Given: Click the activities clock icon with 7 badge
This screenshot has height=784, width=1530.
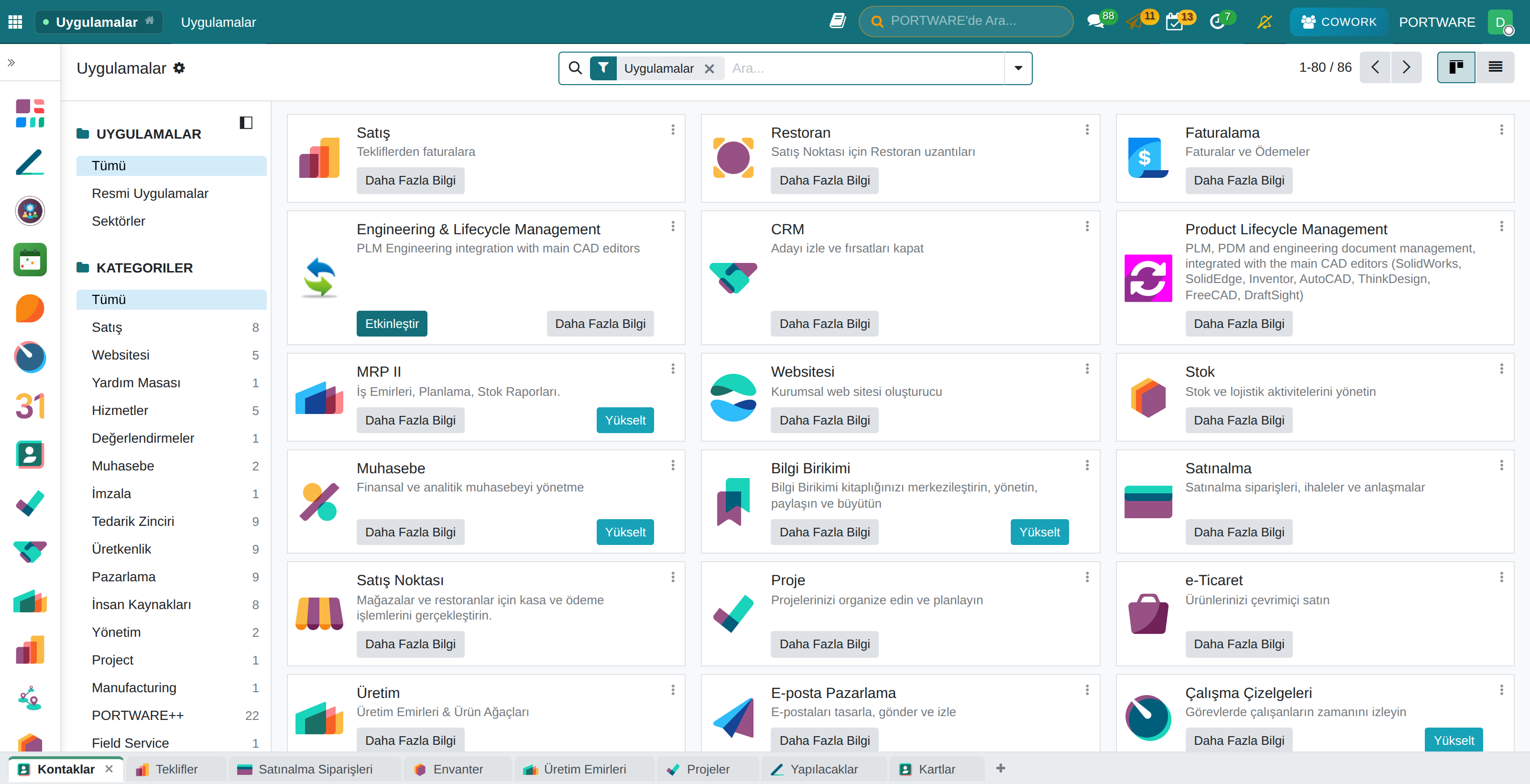Looking at the screenshot, I should [1217, 22].
